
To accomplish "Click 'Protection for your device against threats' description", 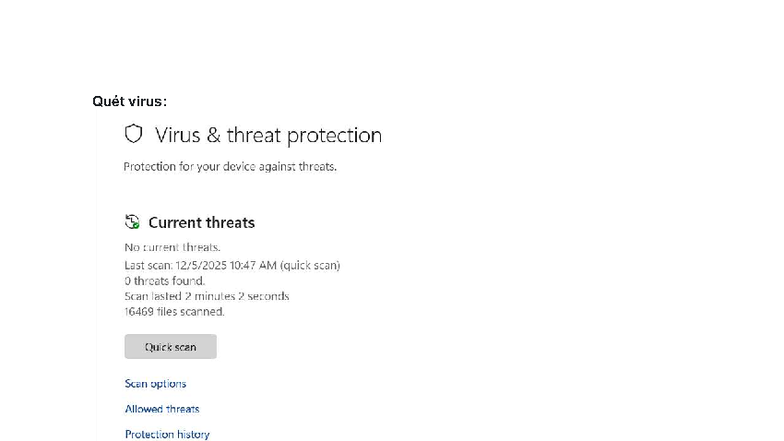I will (230, 167).
